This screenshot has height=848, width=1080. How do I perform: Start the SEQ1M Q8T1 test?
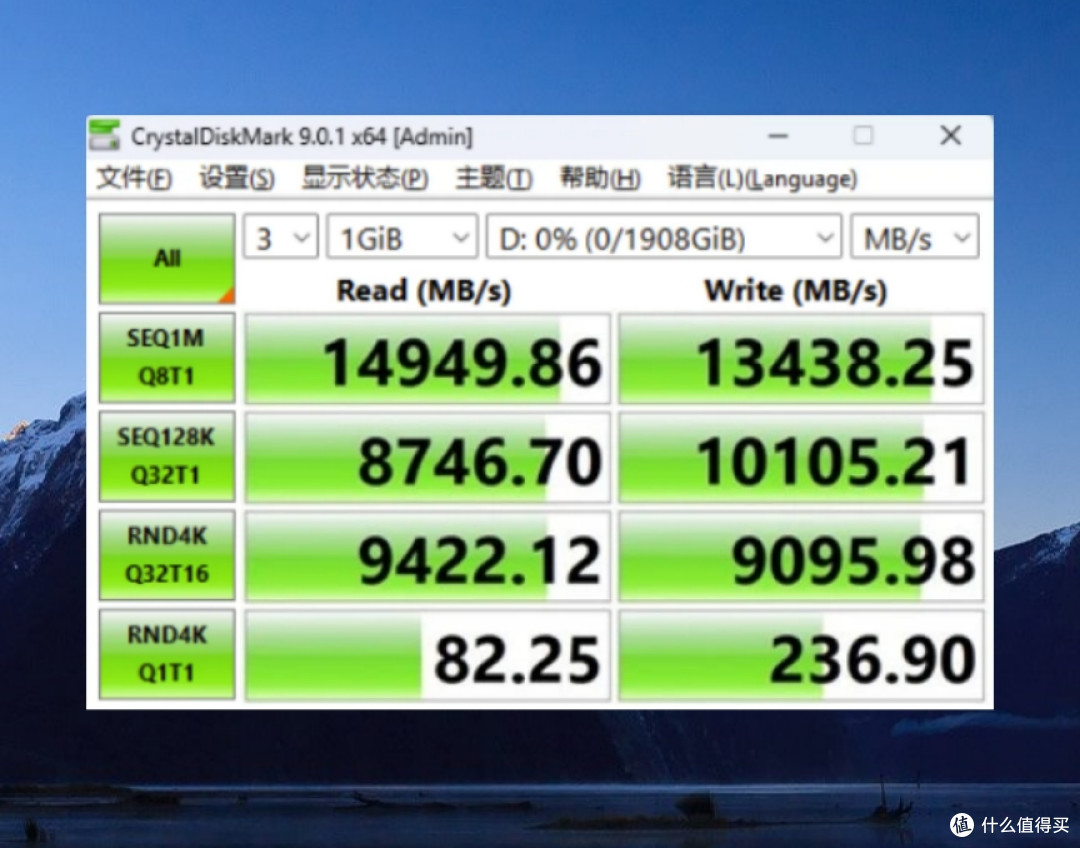click(x=167, y=358)
